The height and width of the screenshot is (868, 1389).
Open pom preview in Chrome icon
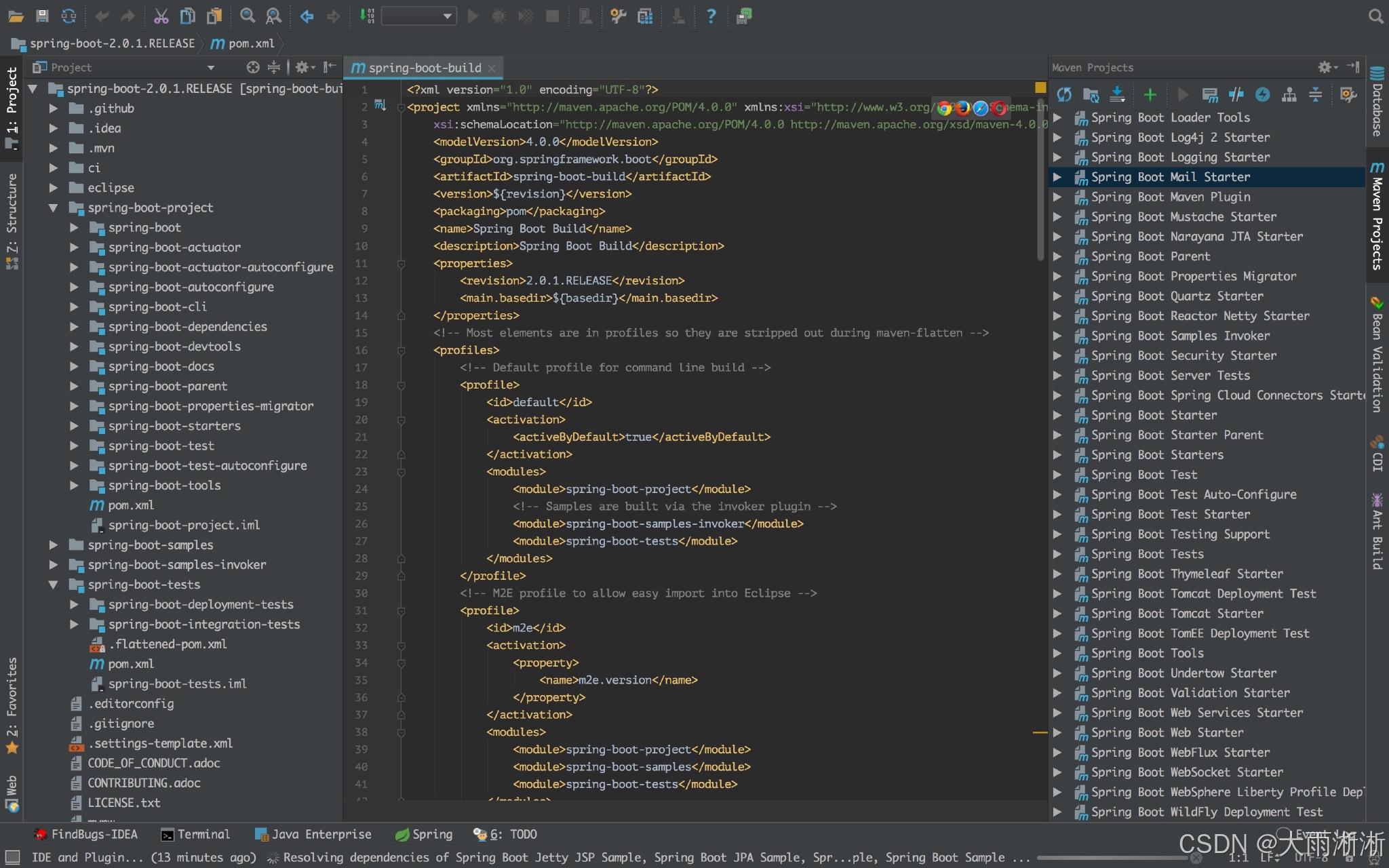[944, 108]
